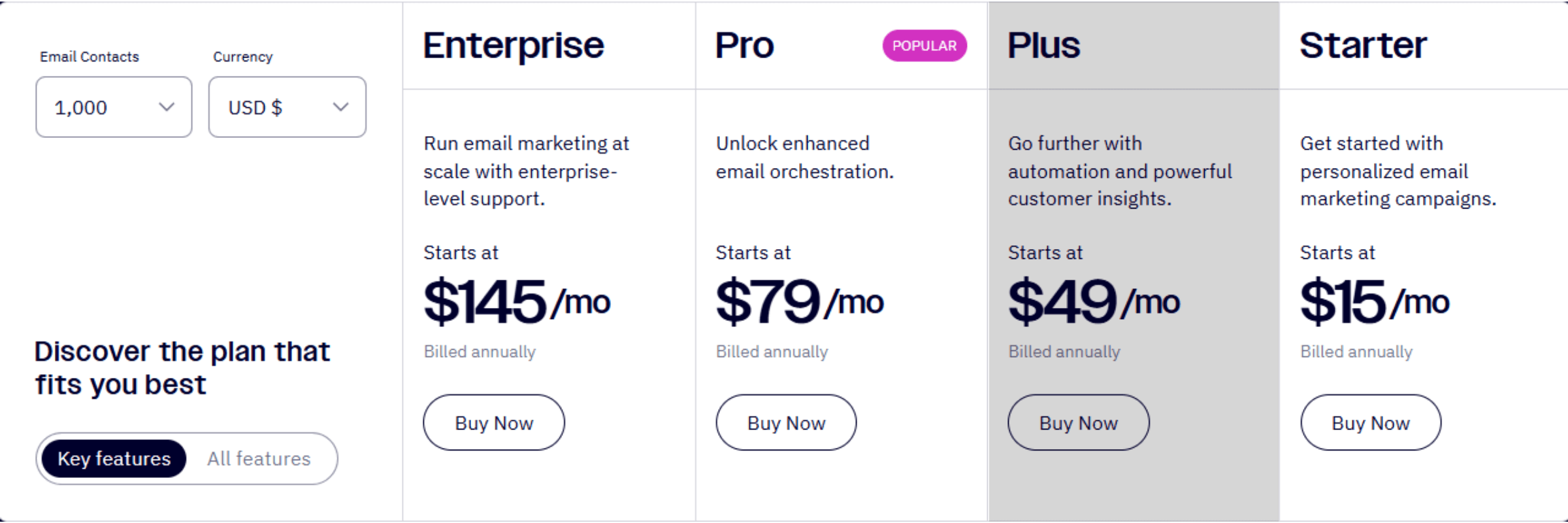This screenshot has width=1568, height=523.
Task: Click the 1,000 contacts value field
Action: coord(82,107)
